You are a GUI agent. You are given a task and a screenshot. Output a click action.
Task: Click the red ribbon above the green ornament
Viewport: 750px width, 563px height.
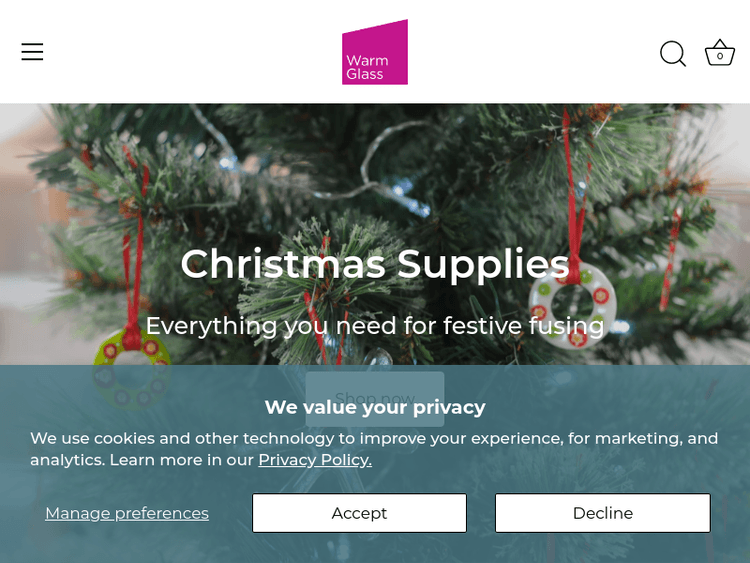pyautogui.click(x=136, y=250)
